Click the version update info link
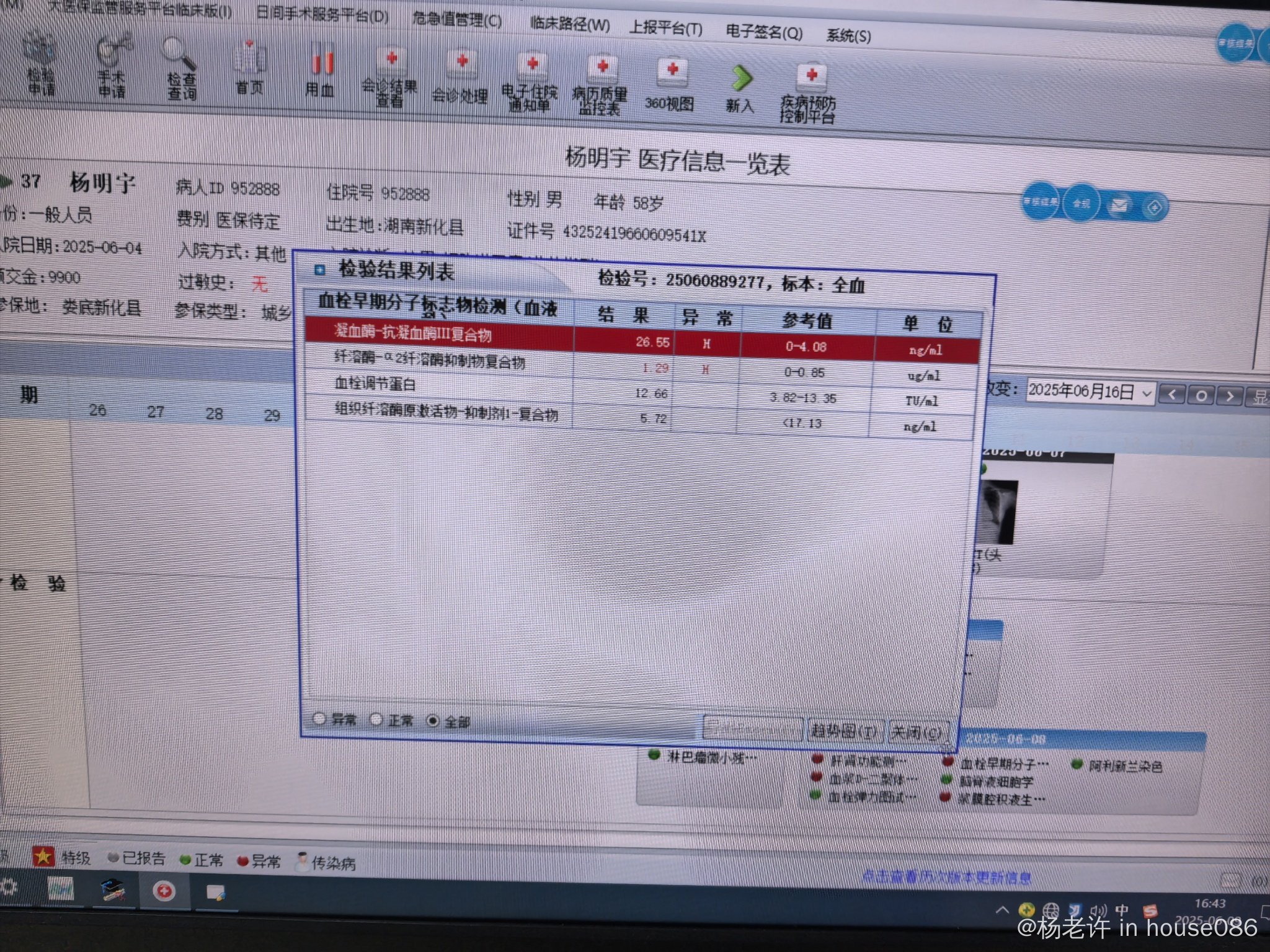This screenshot has height=952, width=1270. (946, 877)
